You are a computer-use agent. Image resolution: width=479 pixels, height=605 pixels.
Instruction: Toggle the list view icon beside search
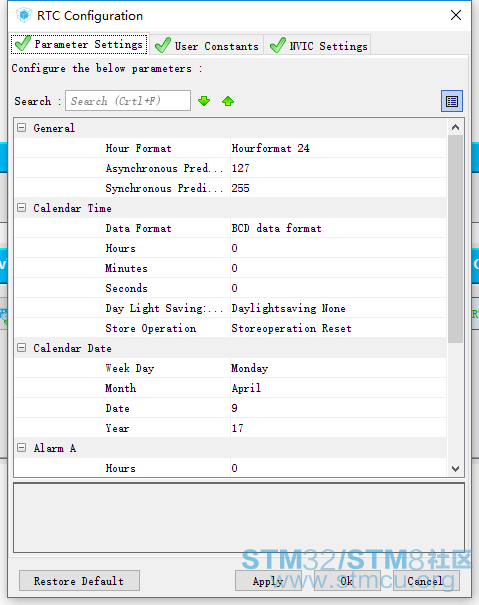click(452, 101)
